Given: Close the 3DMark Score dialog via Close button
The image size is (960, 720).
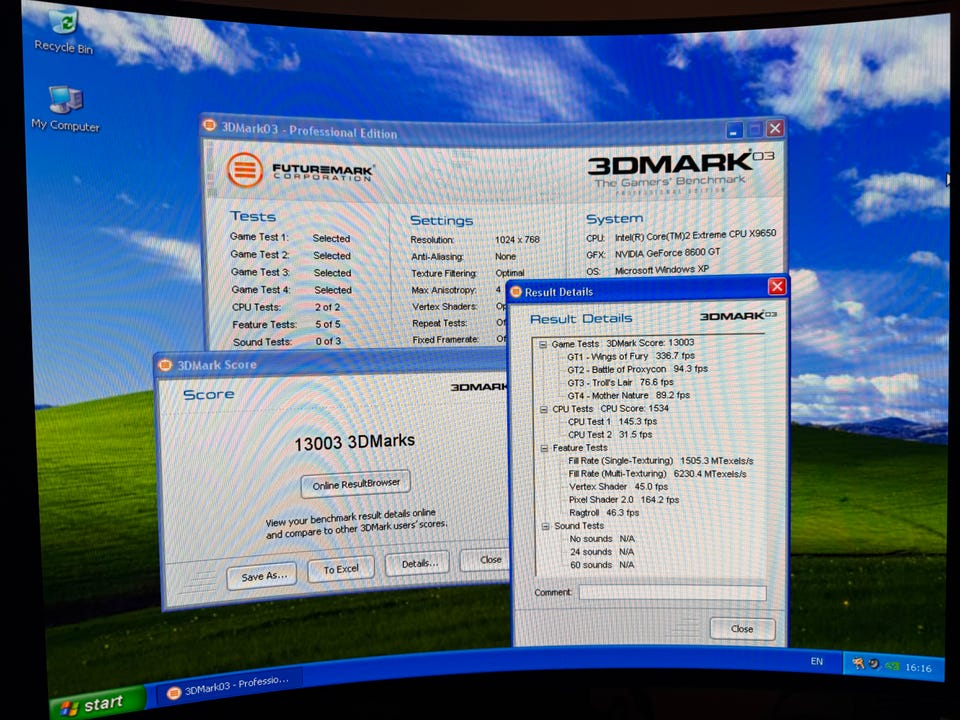Looking at the screenshot, I should pos(487,560).
